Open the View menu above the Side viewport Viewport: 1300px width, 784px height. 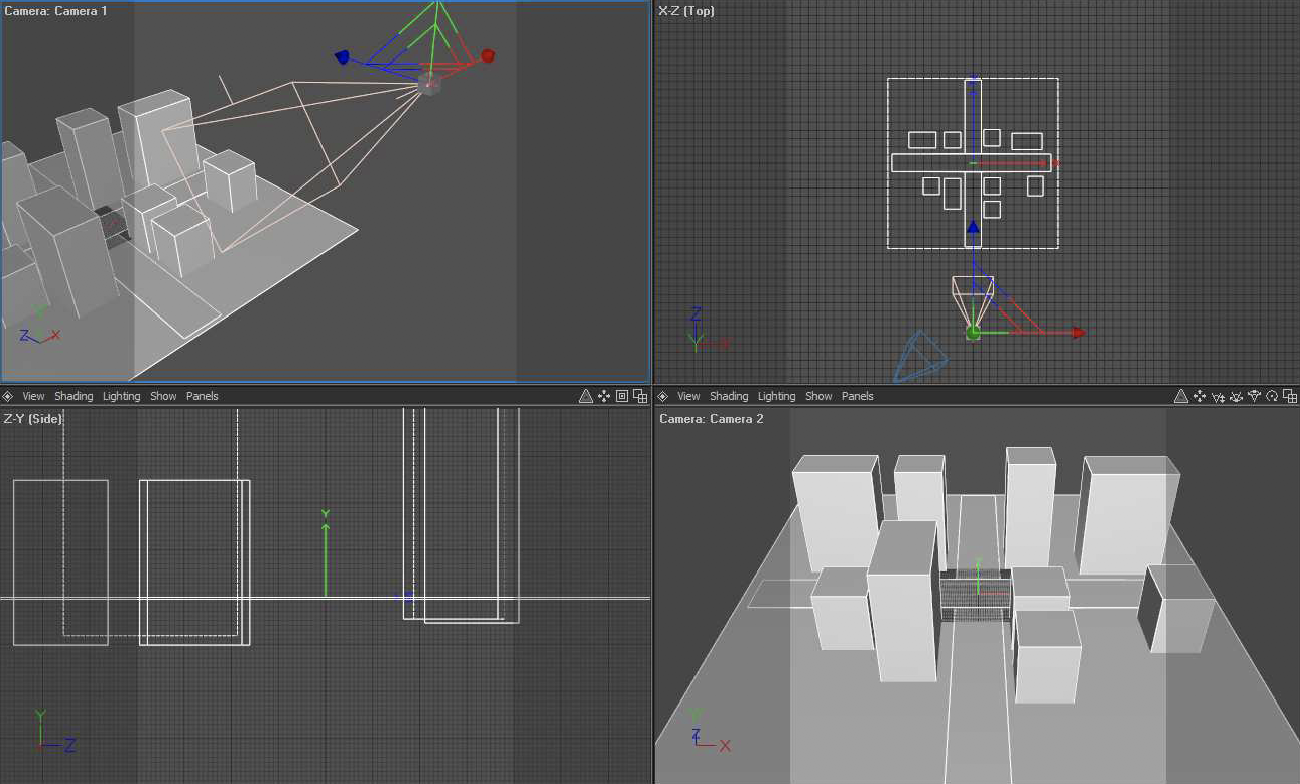(33, 396)
